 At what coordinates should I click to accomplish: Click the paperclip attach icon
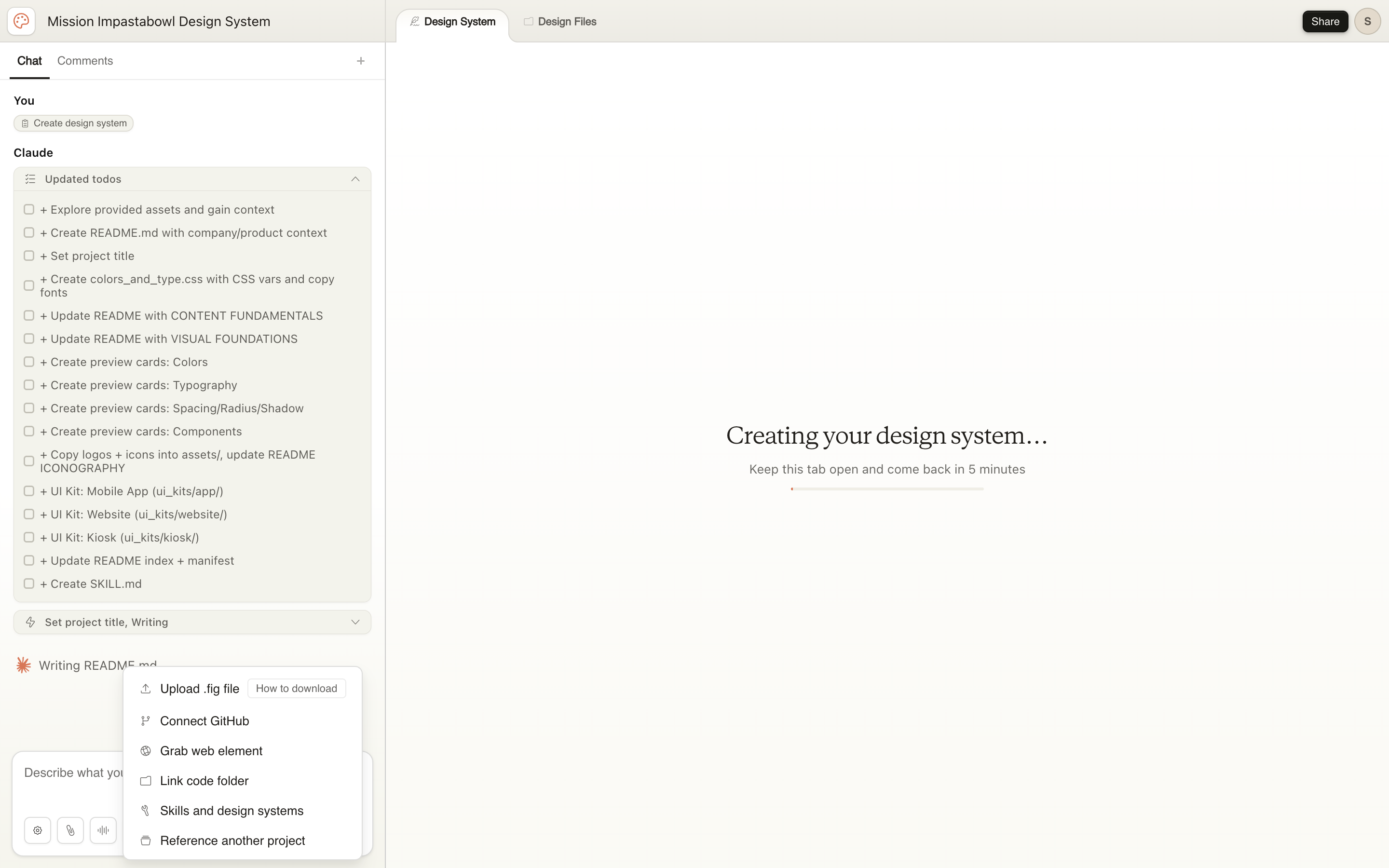click(x=70, y=830)
